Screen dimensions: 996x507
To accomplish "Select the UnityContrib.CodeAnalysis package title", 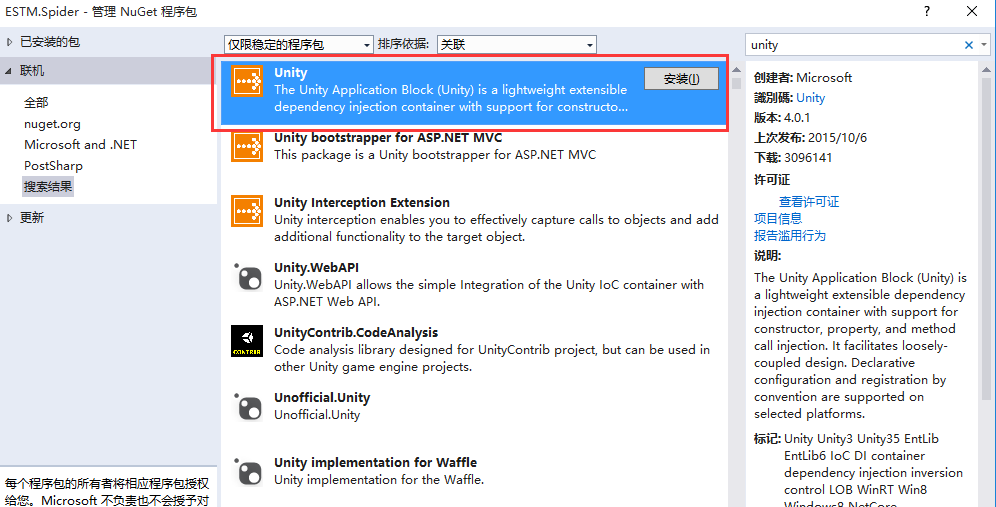I will pyautogui.click(x=356, y=333).
